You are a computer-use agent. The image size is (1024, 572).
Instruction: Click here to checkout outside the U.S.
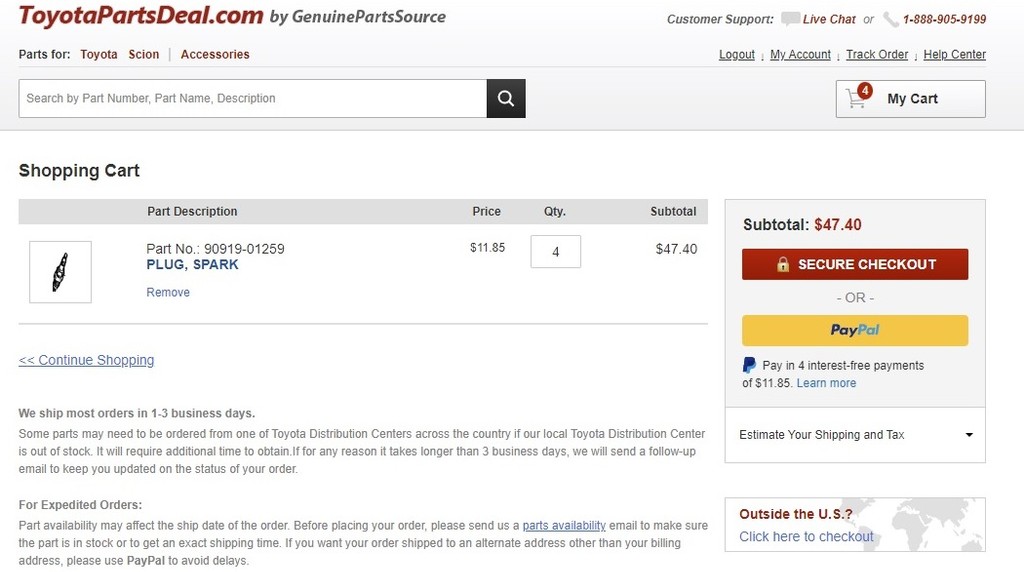pyautogui.click(x=806, y=536)
